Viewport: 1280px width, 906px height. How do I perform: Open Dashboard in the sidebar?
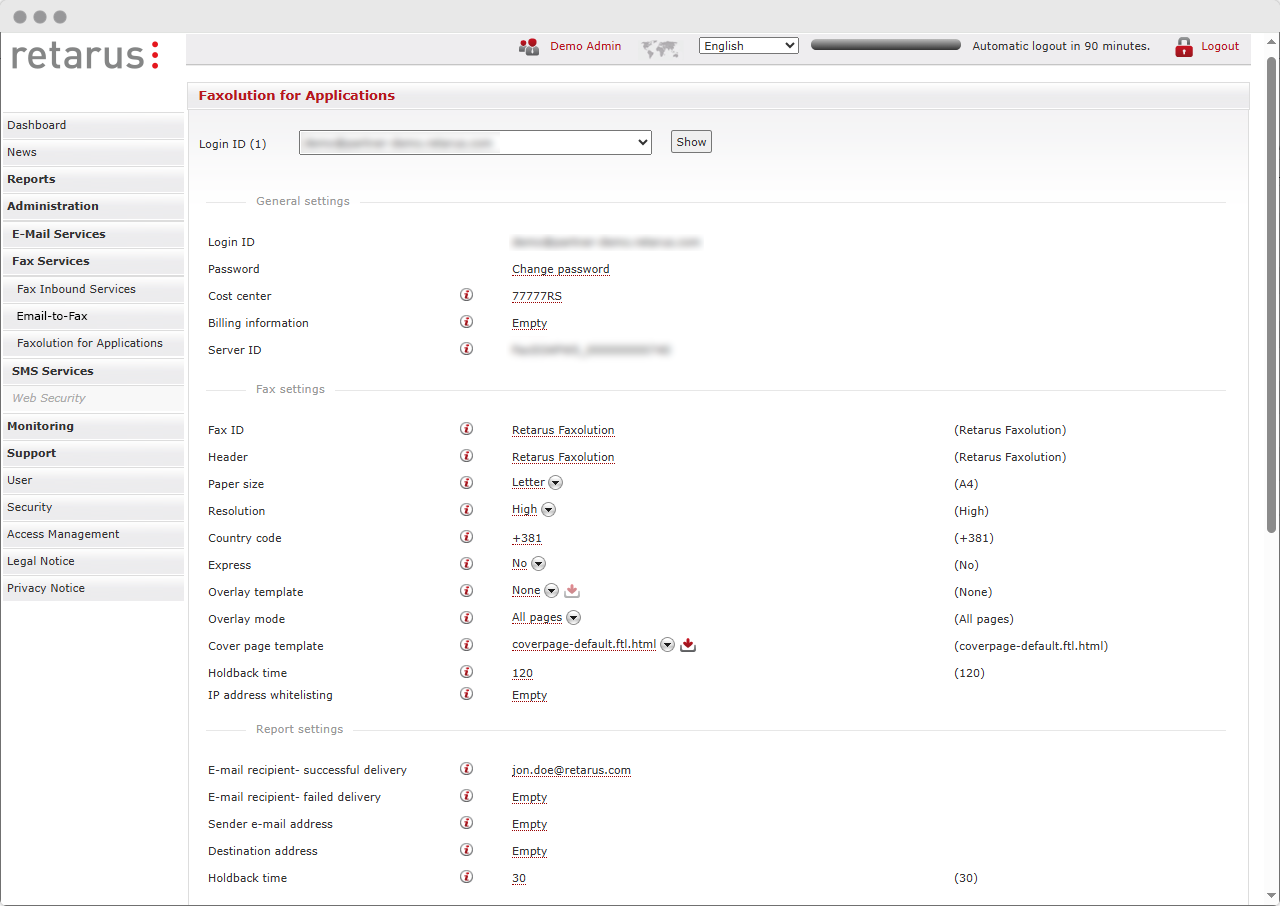(x=93, y=125)
